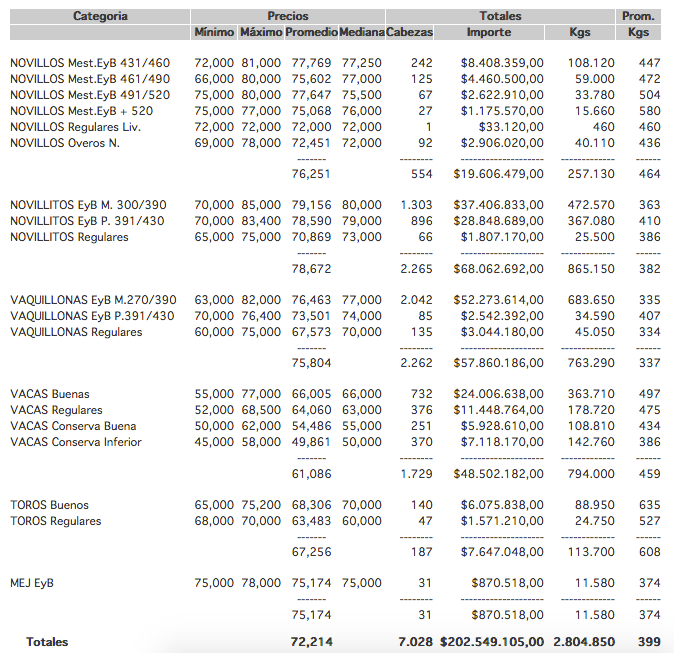Image resolution: width=674 pixels, height=653 pixels.
Task: Click the Totales label in bottom row
Action: click(48, 641)
